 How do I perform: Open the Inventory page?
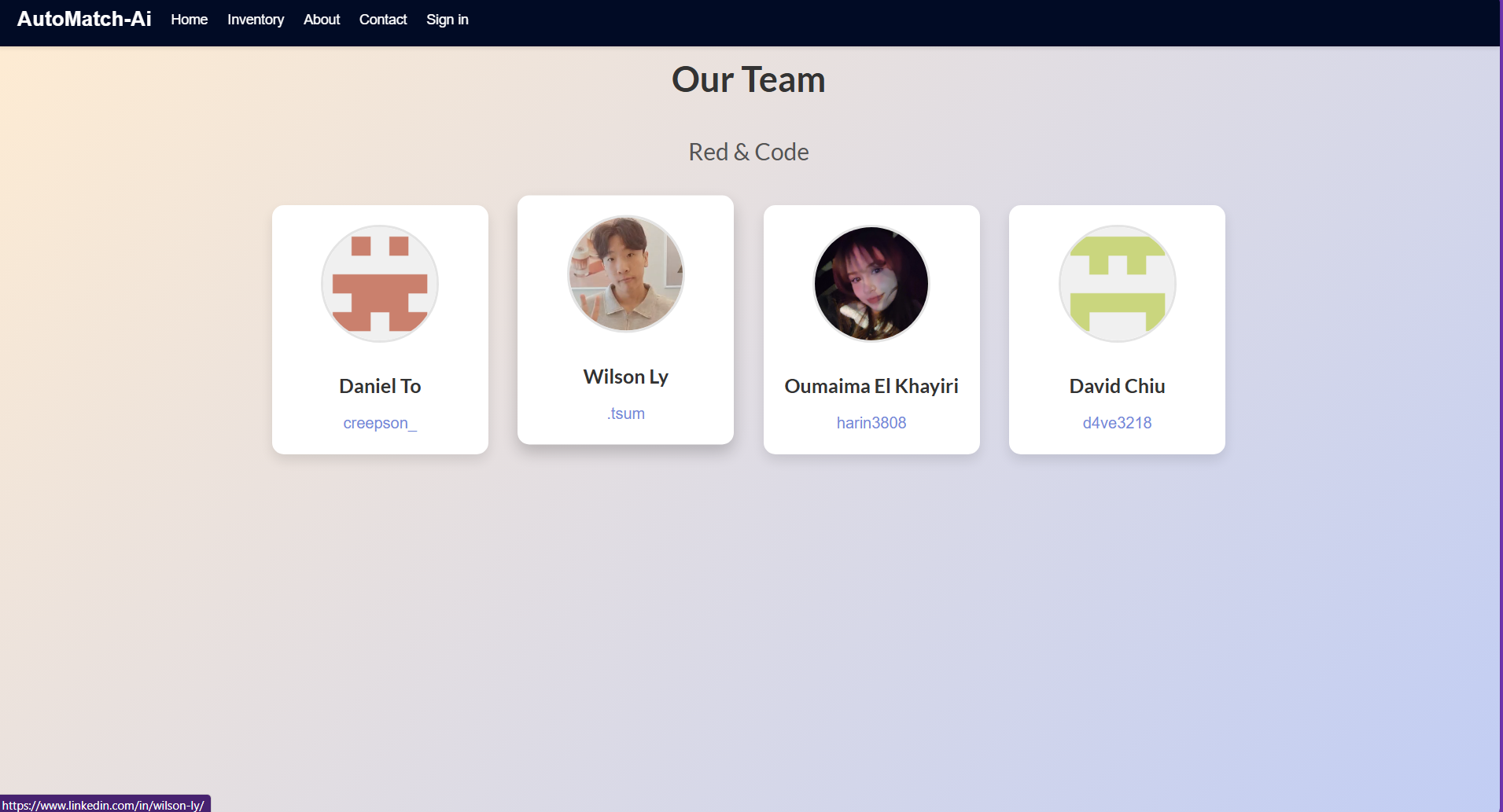pos(256,20)
